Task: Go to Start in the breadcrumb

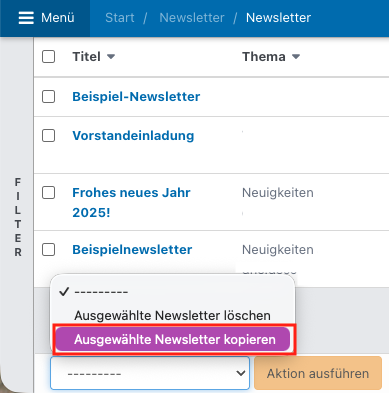Action: (120, 18)
